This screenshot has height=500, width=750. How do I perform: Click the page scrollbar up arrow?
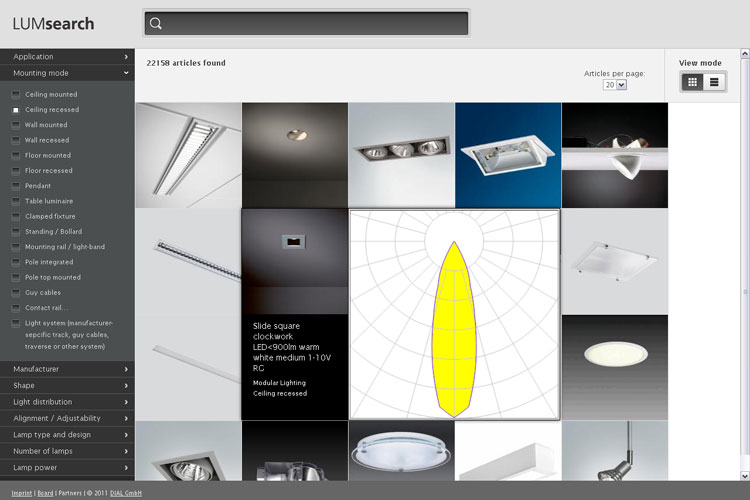tap(745, 54)
